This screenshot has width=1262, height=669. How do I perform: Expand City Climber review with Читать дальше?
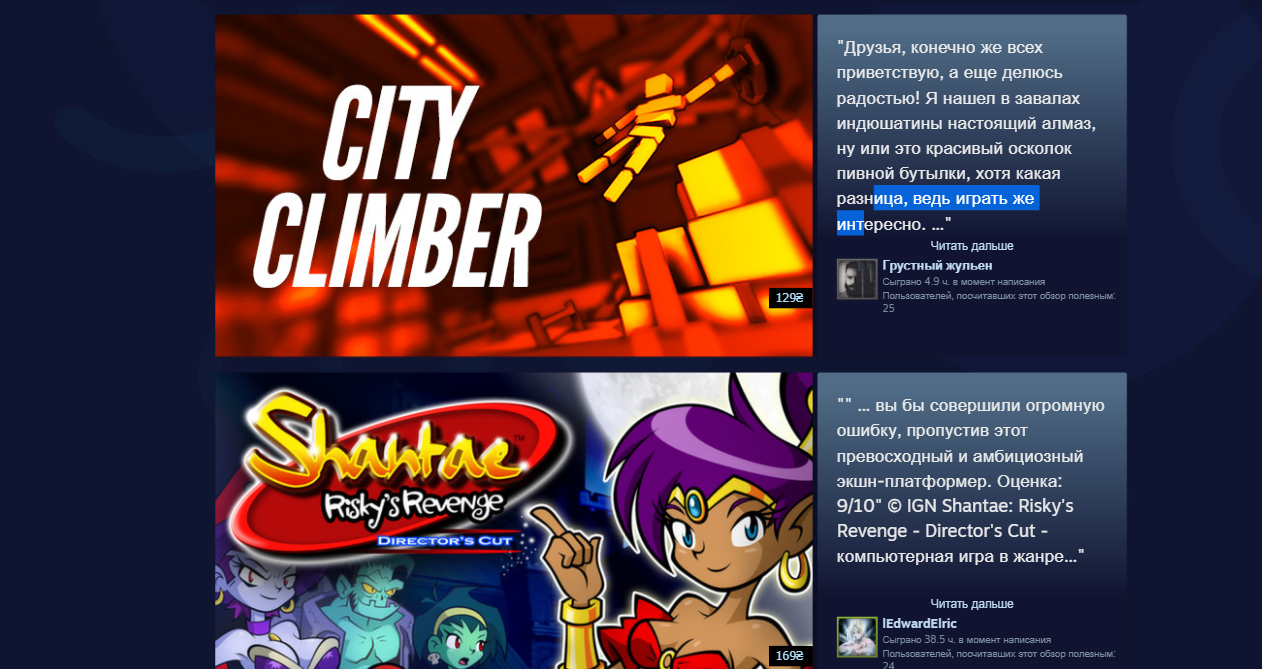point(972,246)
